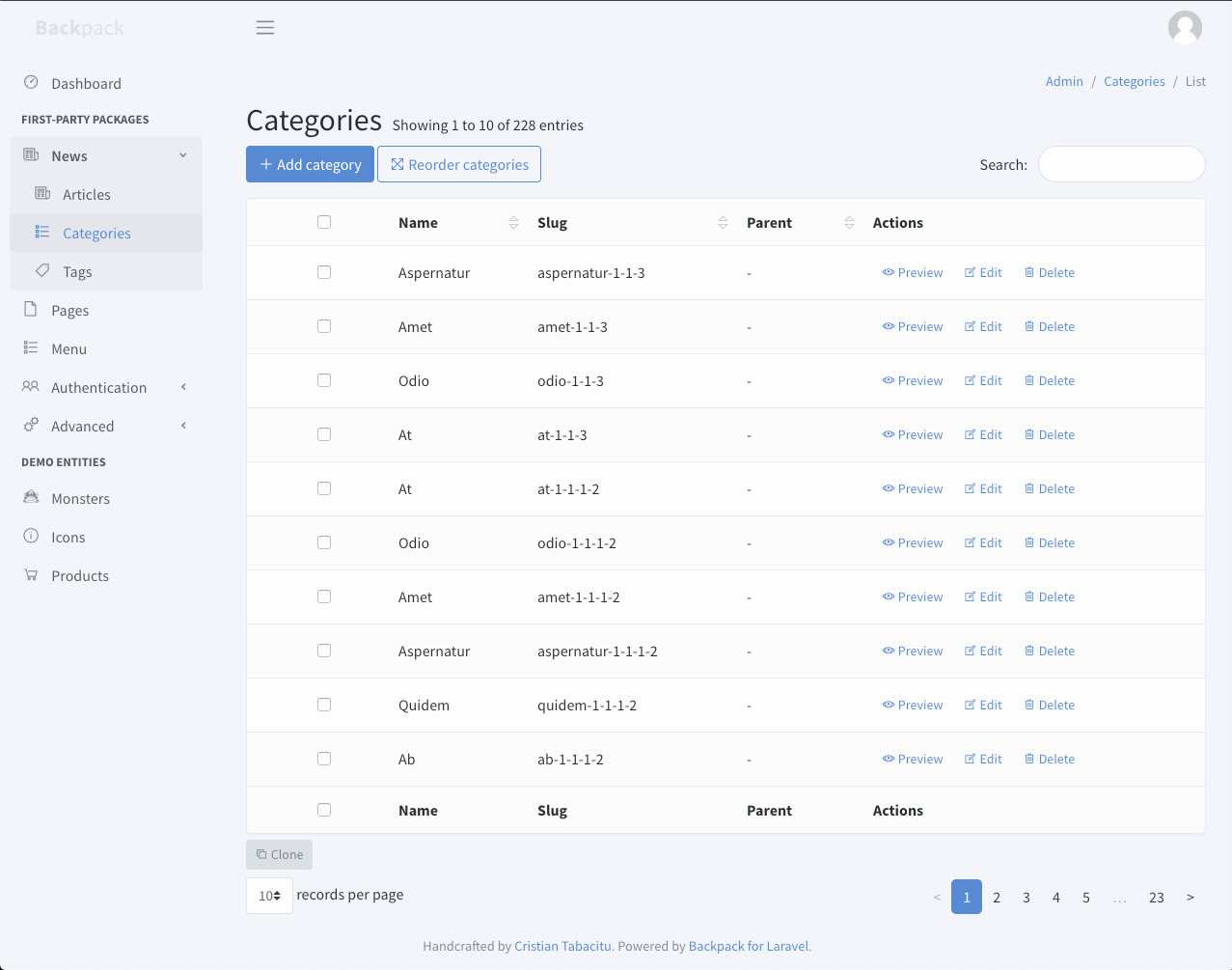Click the Tags tag icon
This screenshot has height=970, width=1232.
coord(42,271)
